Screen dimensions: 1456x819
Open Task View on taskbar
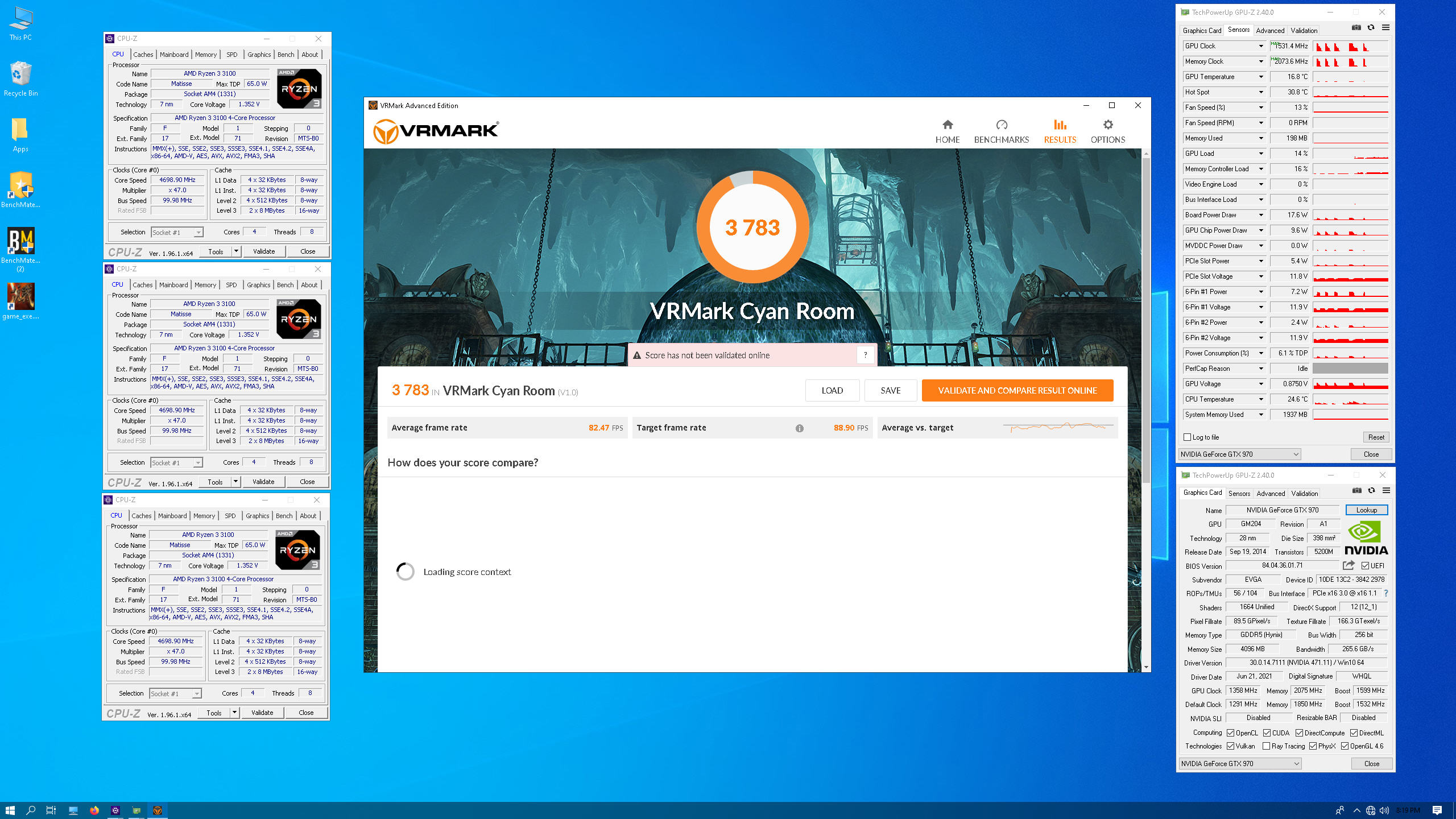[51, 810]
